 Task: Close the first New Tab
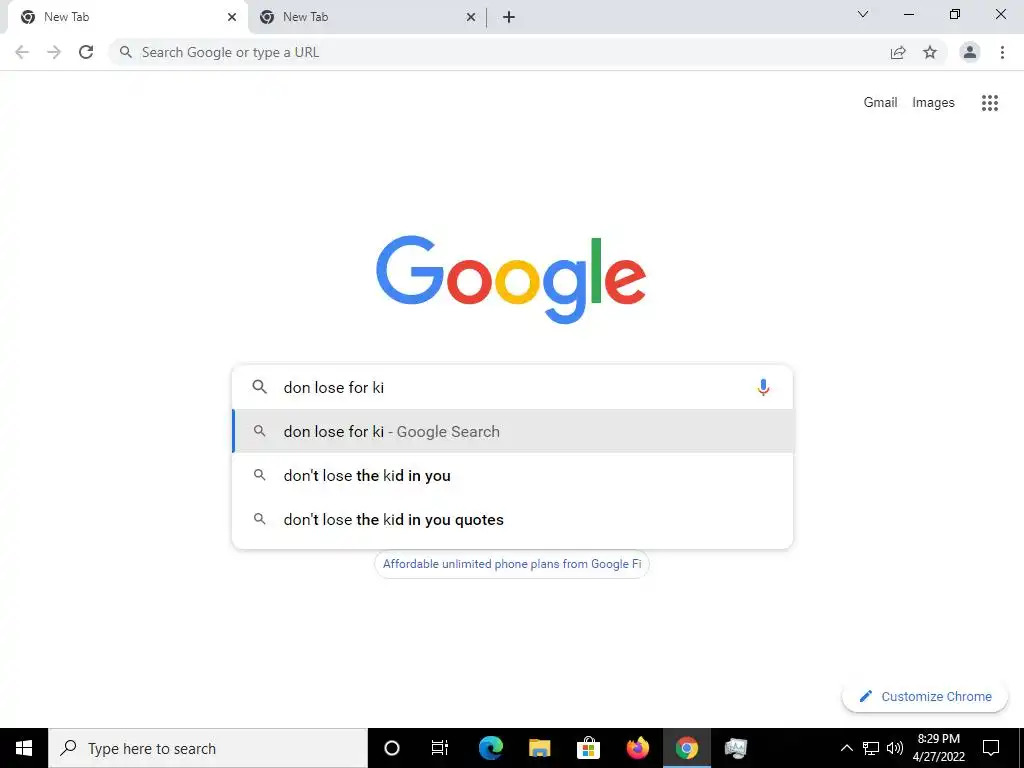[232, 17]
